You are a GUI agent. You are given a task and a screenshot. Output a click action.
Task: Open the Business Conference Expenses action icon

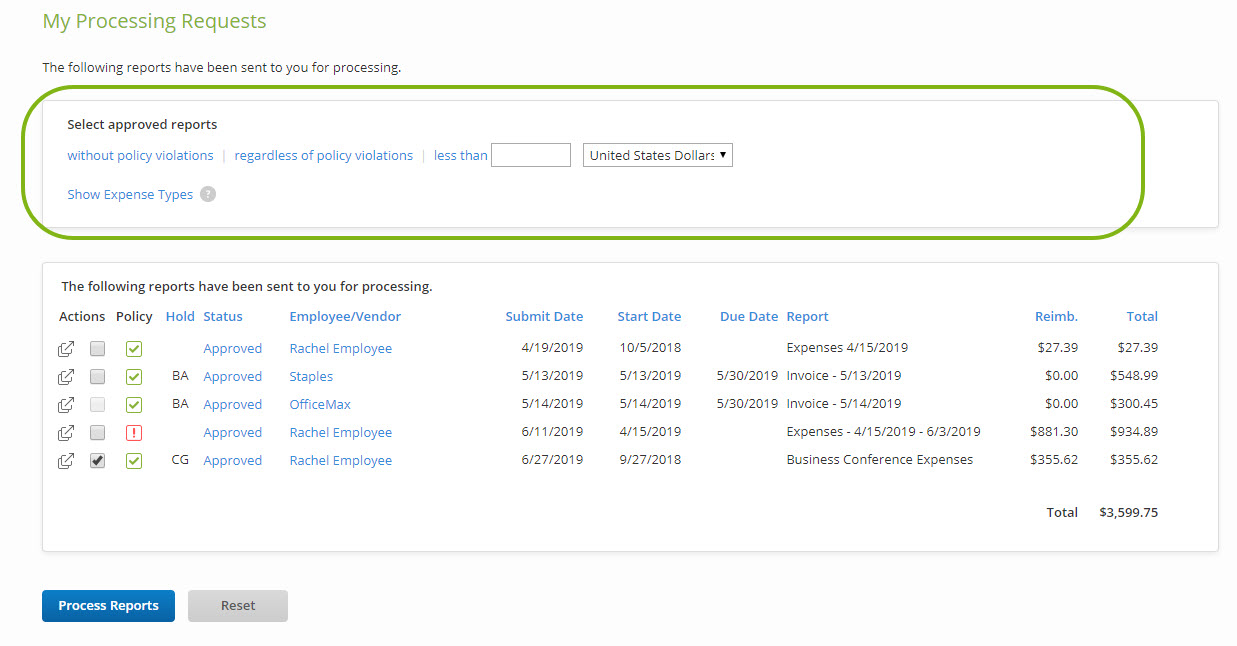pyautogui.click(x=66, y=460)
